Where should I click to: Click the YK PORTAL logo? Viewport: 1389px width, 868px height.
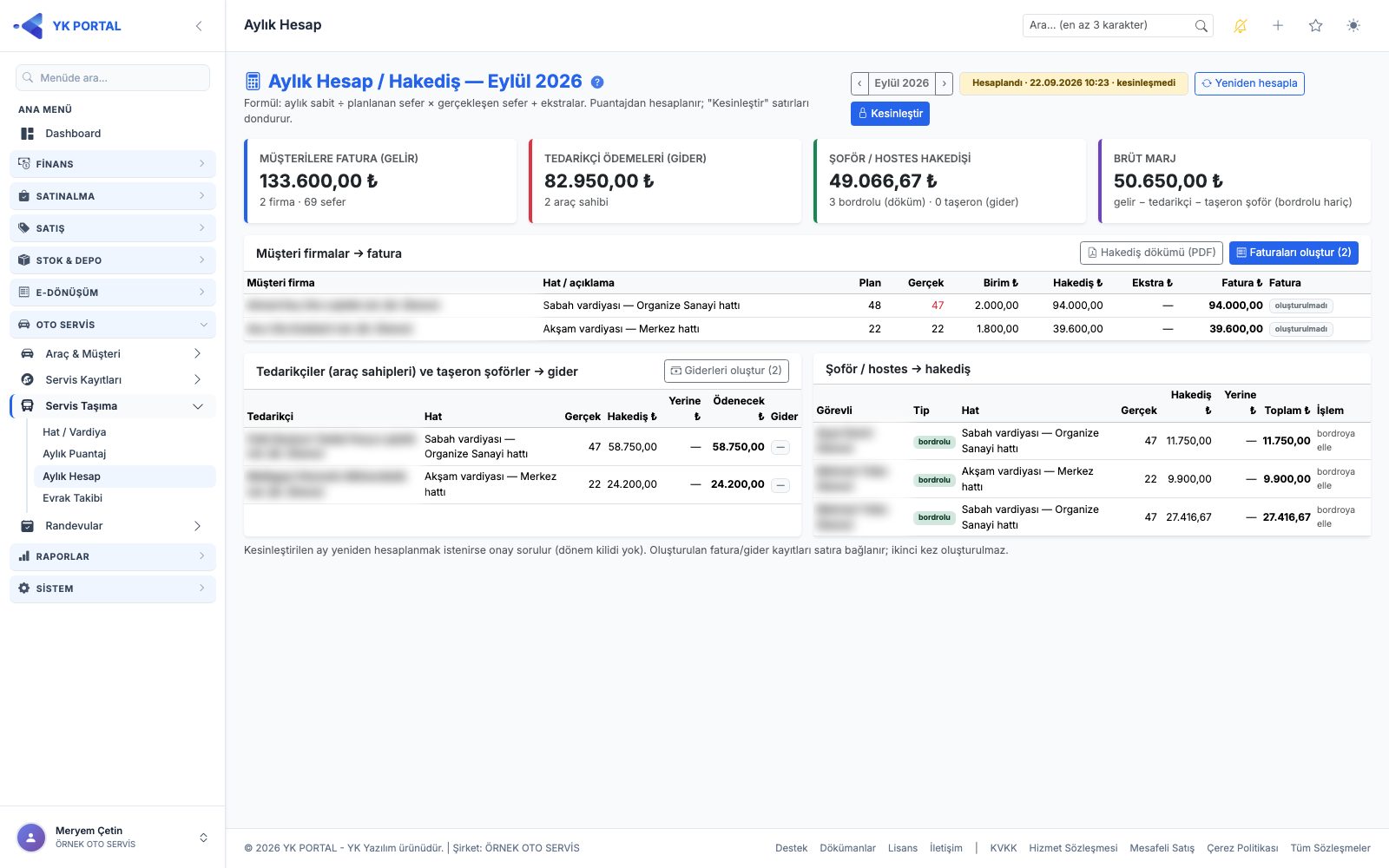pos(68,26)
